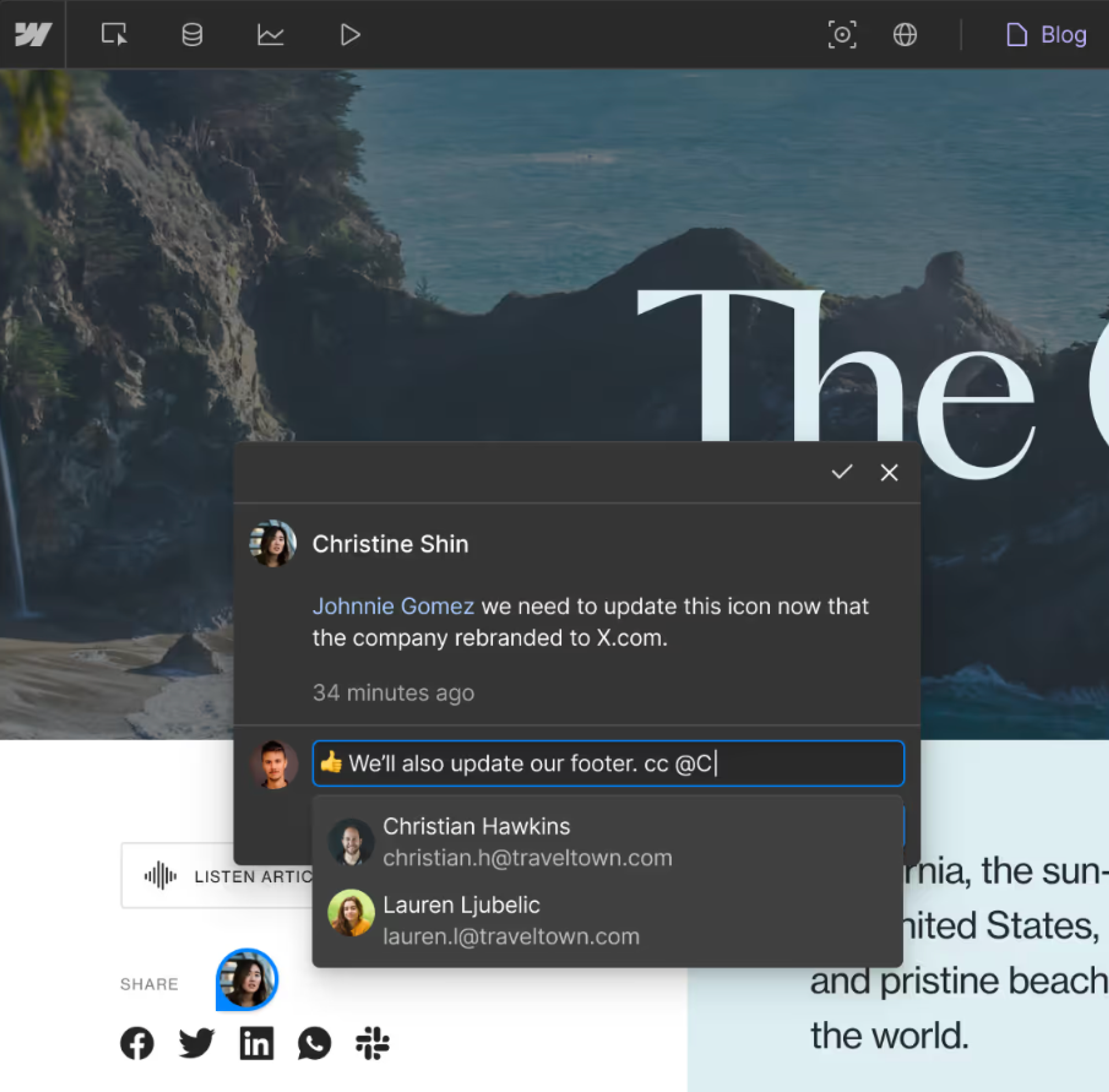The width and height of the screenshot is (1109, 1092).
Task: Resolve comment thread with checkmark
Action: coord(842,472)
